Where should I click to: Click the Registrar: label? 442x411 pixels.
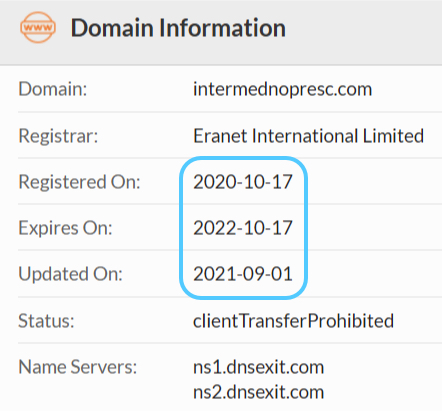(x=58, y=136)
